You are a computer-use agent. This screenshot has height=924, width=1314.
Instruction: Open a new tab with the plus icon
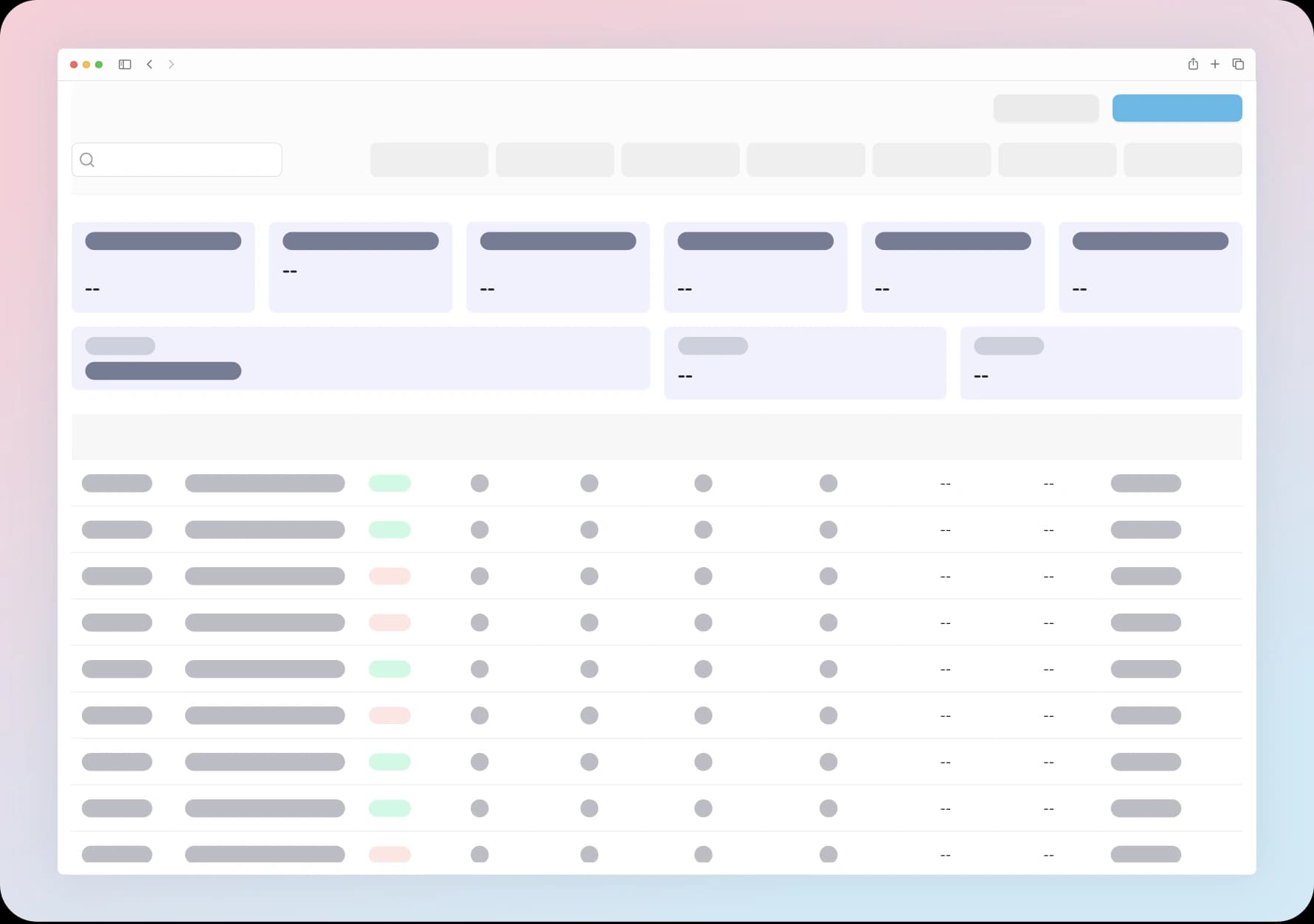[x=1215, y=64]
